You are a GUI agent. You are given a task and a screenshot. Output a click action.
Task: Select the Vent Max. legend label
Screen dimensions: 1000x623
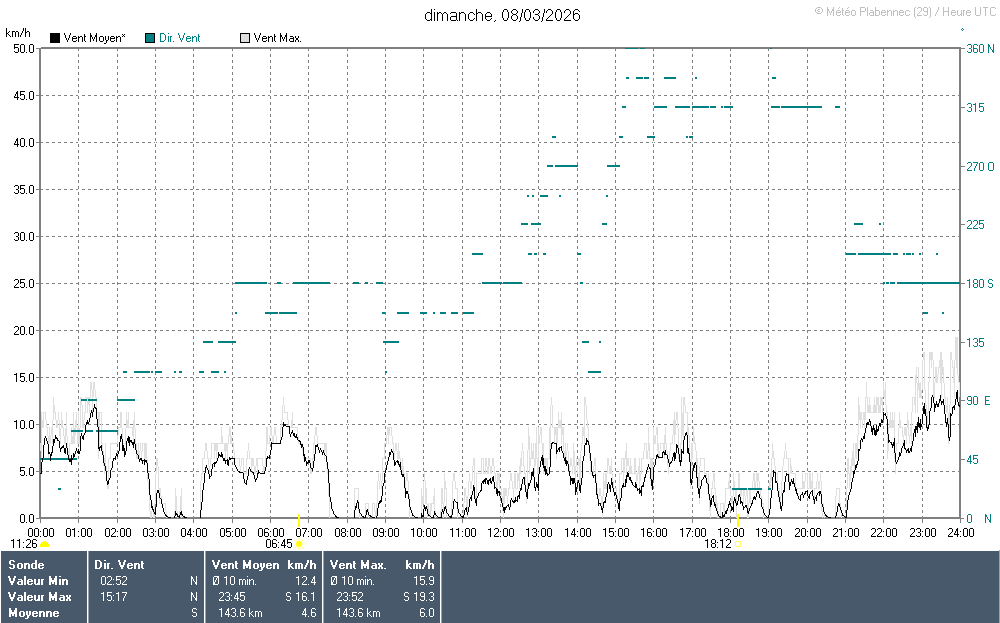278,38
